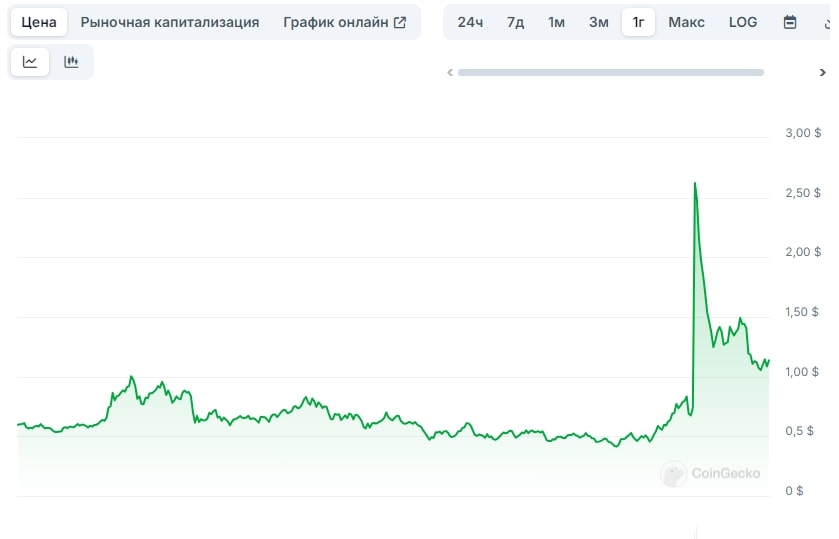
Task: Select the 24ч time range
Action: point(470,22)
